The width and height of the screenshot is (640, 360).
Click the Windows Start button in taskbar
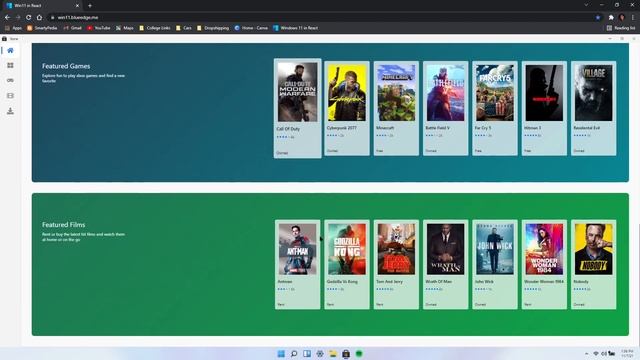click(x=281, y=353)
